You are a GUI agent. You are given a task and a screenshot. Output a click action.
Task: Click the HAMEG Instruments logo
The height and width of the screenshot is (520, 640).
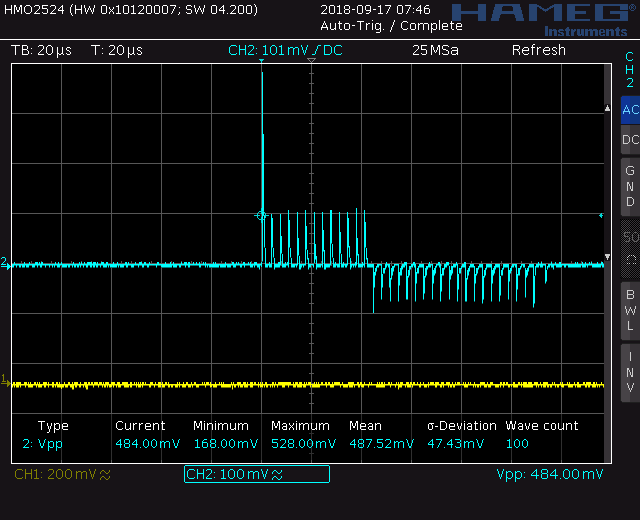point(545,20)
